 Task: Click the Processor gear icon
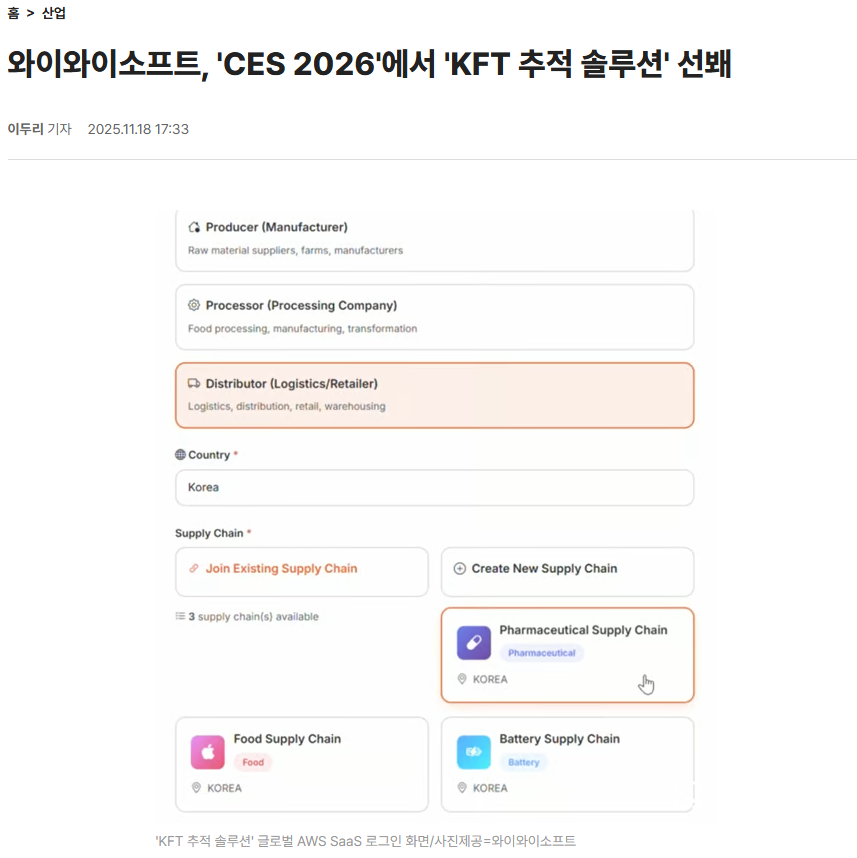194,306
